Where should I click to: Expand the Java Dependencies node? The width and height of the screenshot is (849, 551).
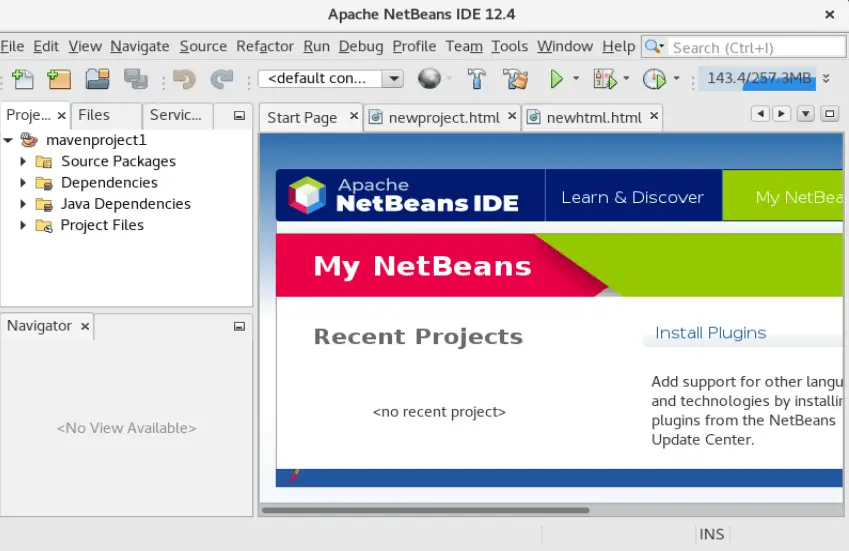[x=23, y=204]
